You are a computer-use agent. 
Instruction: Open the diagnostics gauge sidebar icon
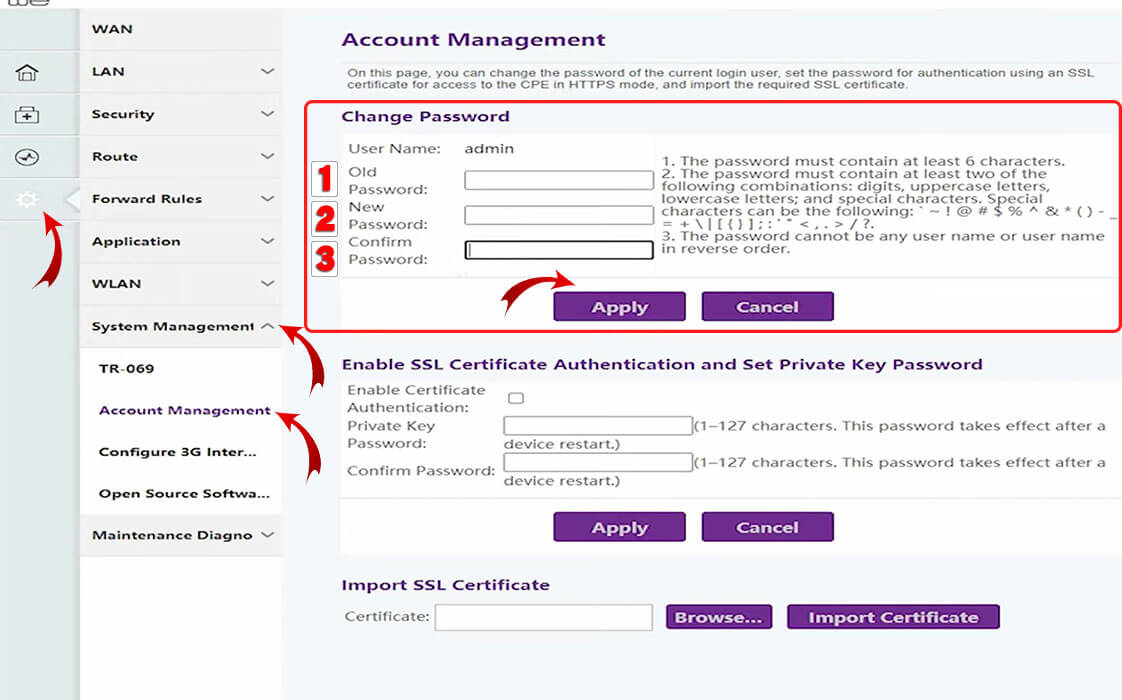[x=27, y=157]
